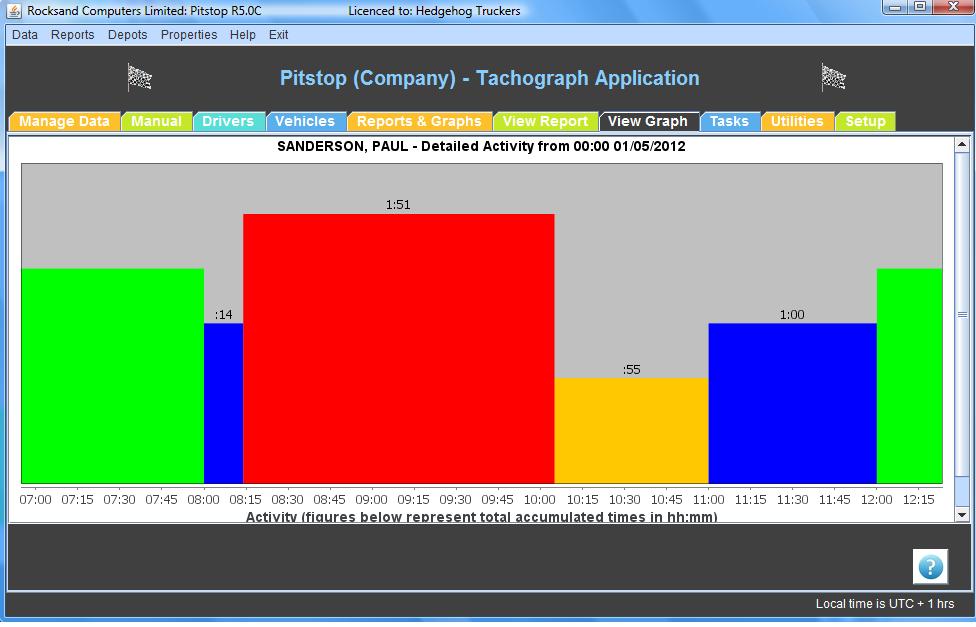Viewport: 976px width, 627px height.
Task: Click the right checkered flag icon
Action: coord(833,77)
